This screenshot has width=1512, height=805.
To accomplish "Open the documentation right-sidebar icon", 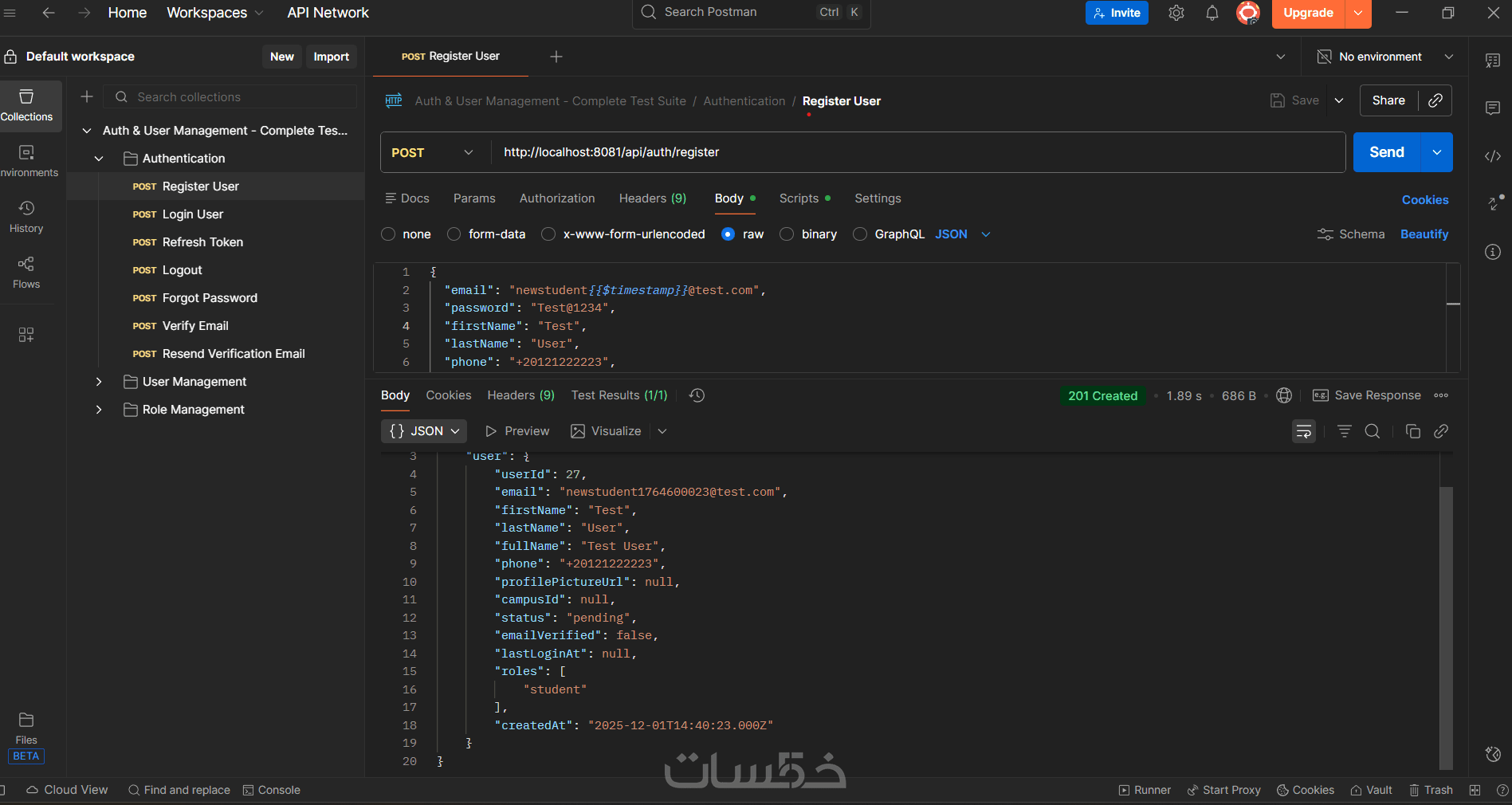I will tap(1493, 61).
